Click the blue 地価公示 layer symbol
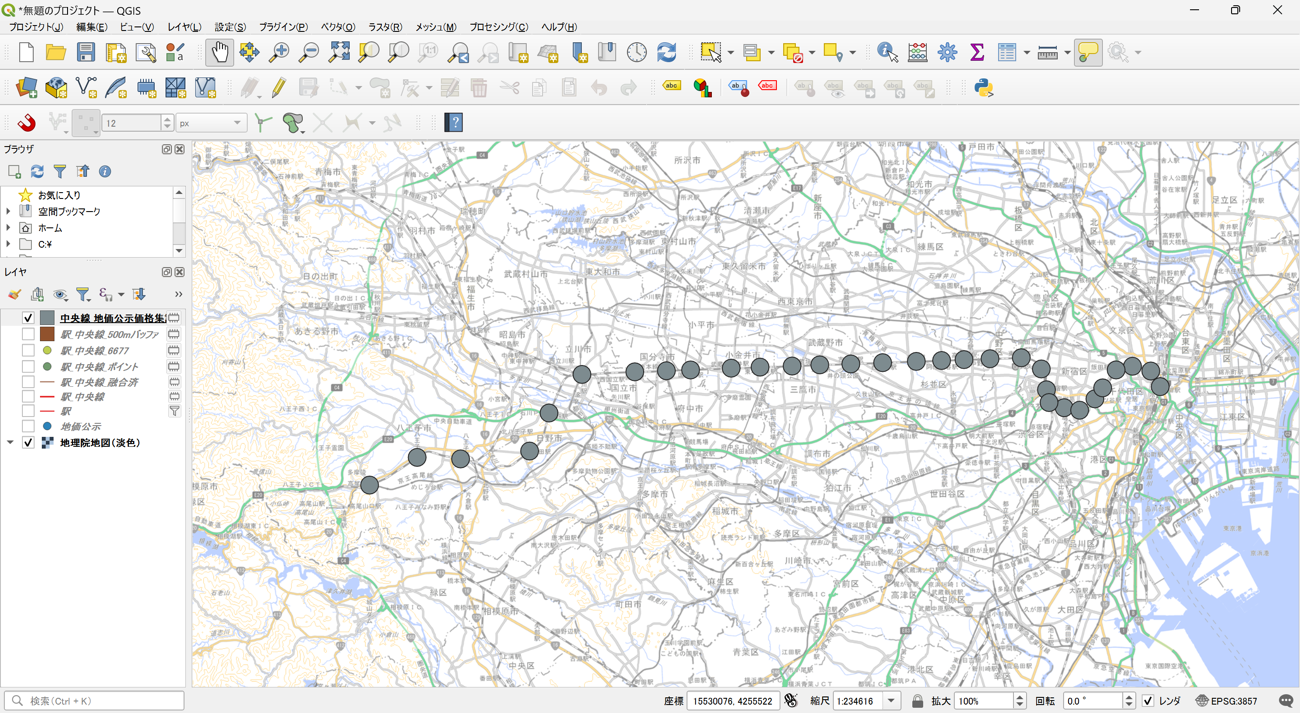The width and height of the screenshot is (1300, 713). point(47,426)
